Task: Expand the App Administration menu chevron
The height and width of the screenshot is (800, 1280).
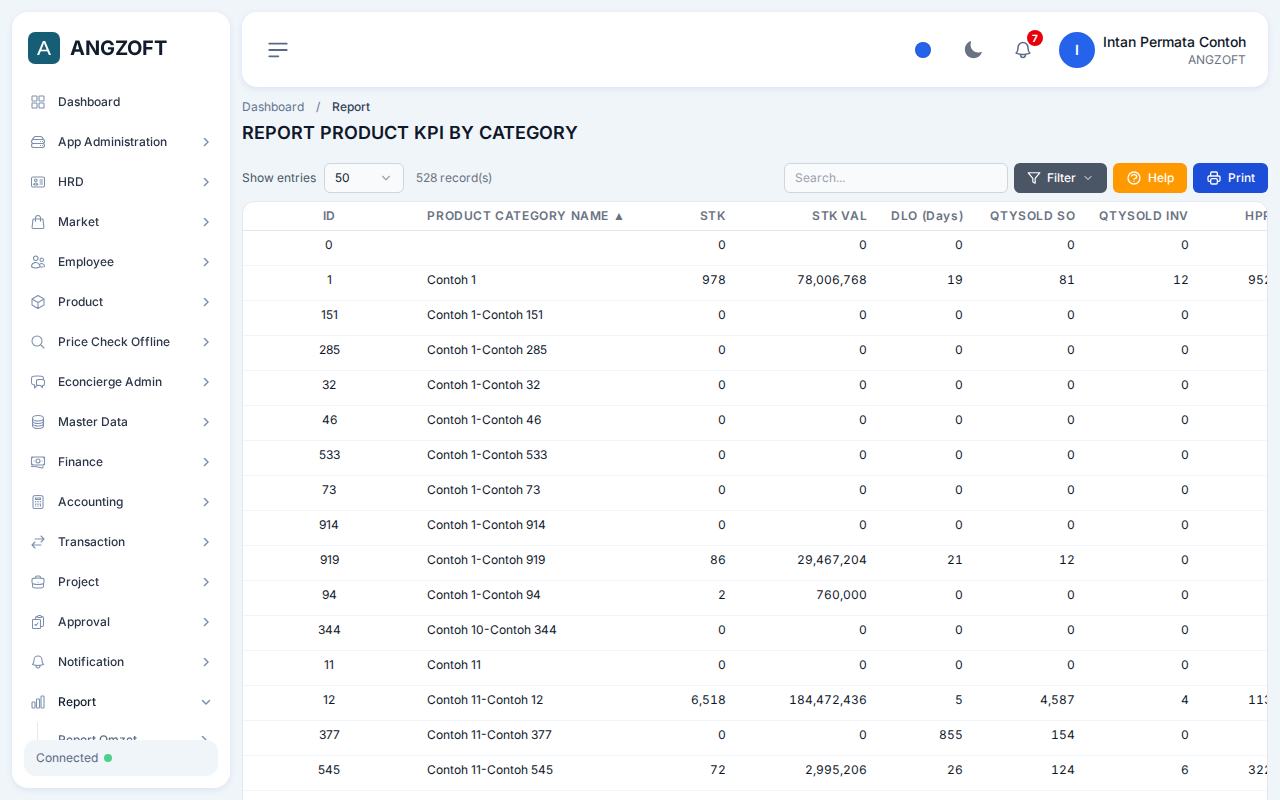Action: [206, 142]
